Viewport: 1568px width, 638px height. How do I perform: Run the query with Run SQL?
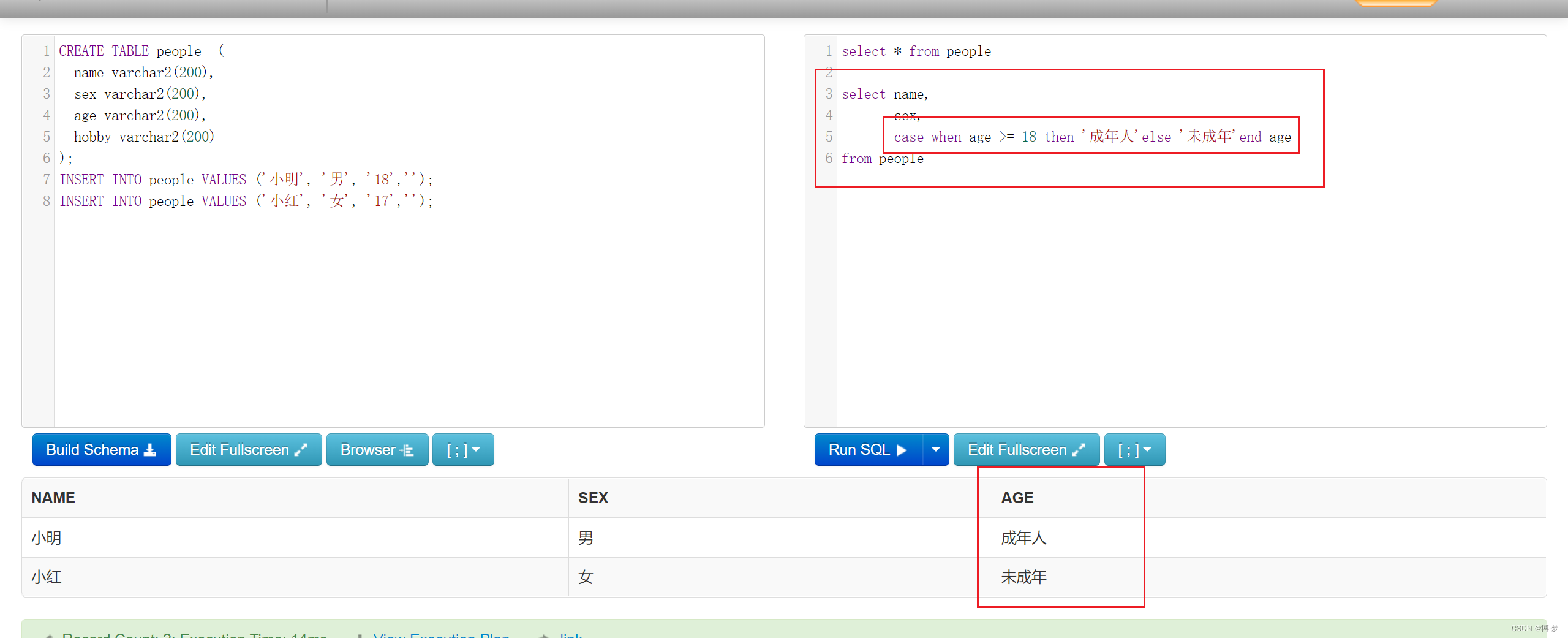point(868,450)
